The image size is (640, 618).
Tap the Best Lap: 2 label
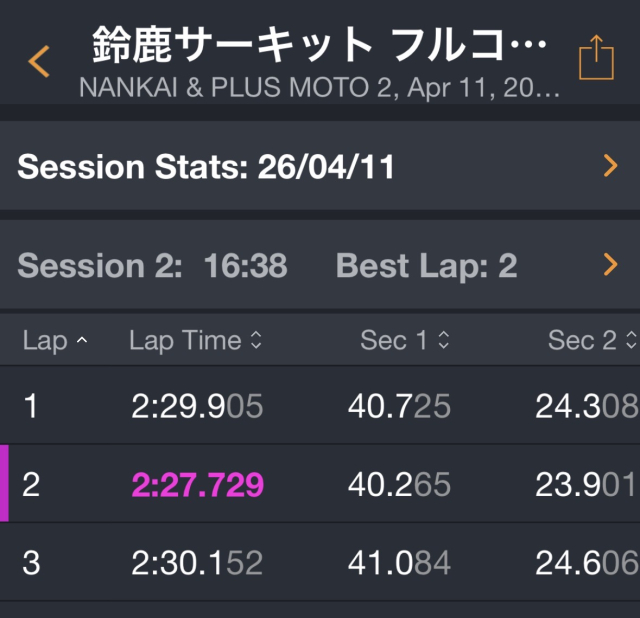pyautogui.click(x=427, y=265)
